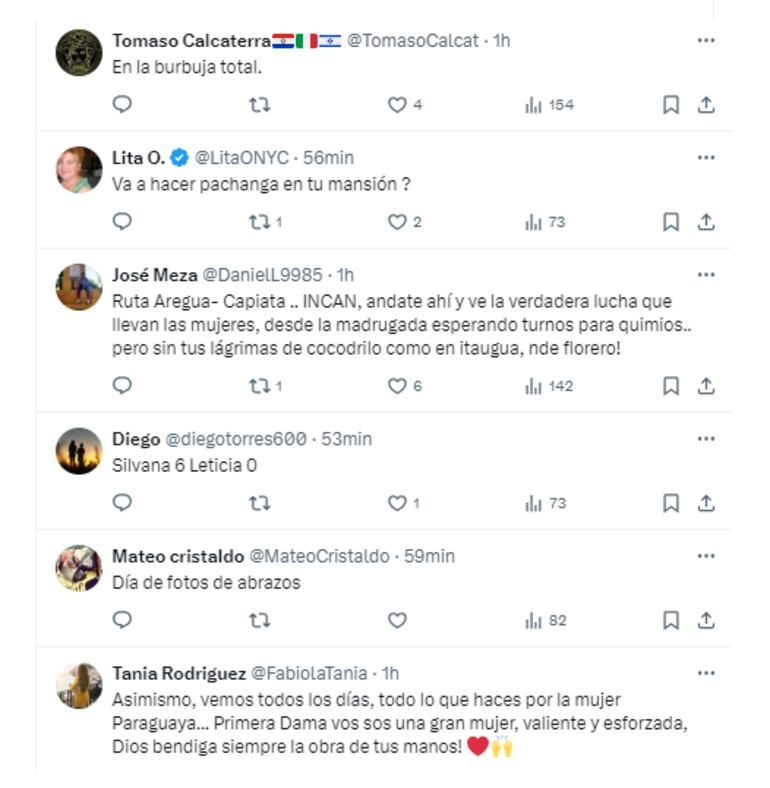Repost Lita O.'s tweet

[260, 222]
